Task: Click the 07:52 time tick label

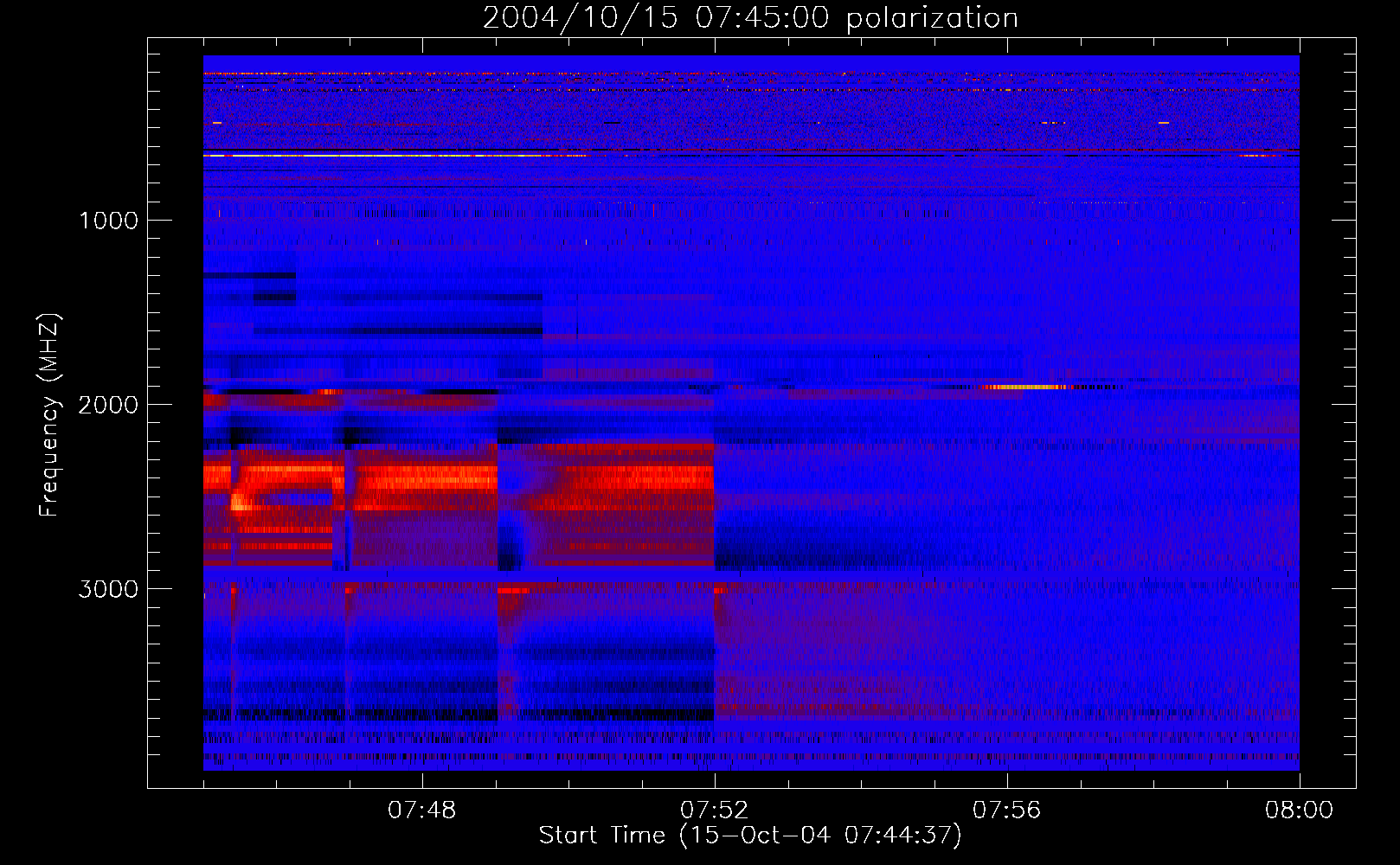Action: coord(715,811)
